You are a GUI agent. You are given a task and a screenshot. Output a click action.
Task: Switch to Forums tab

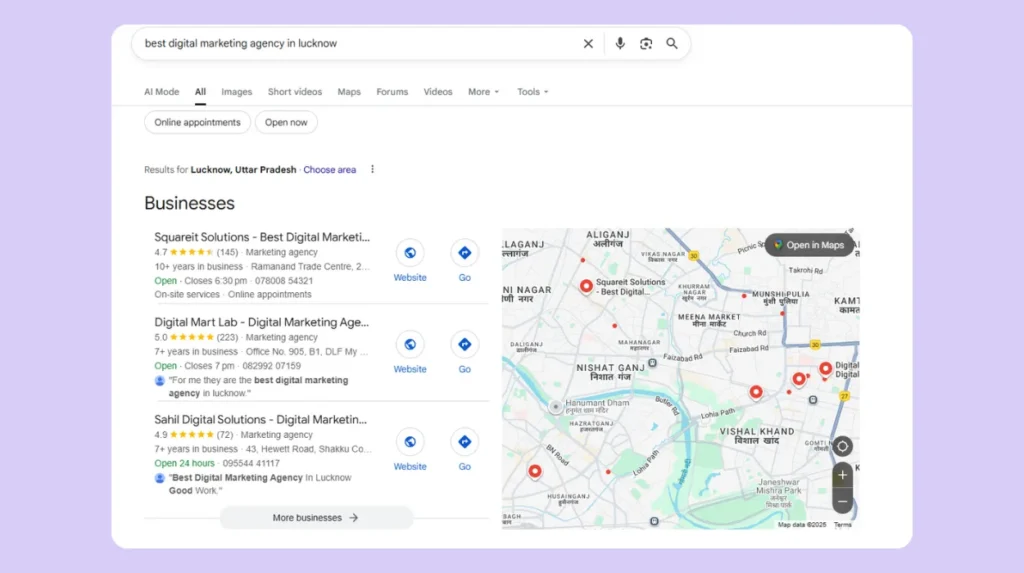392,92
